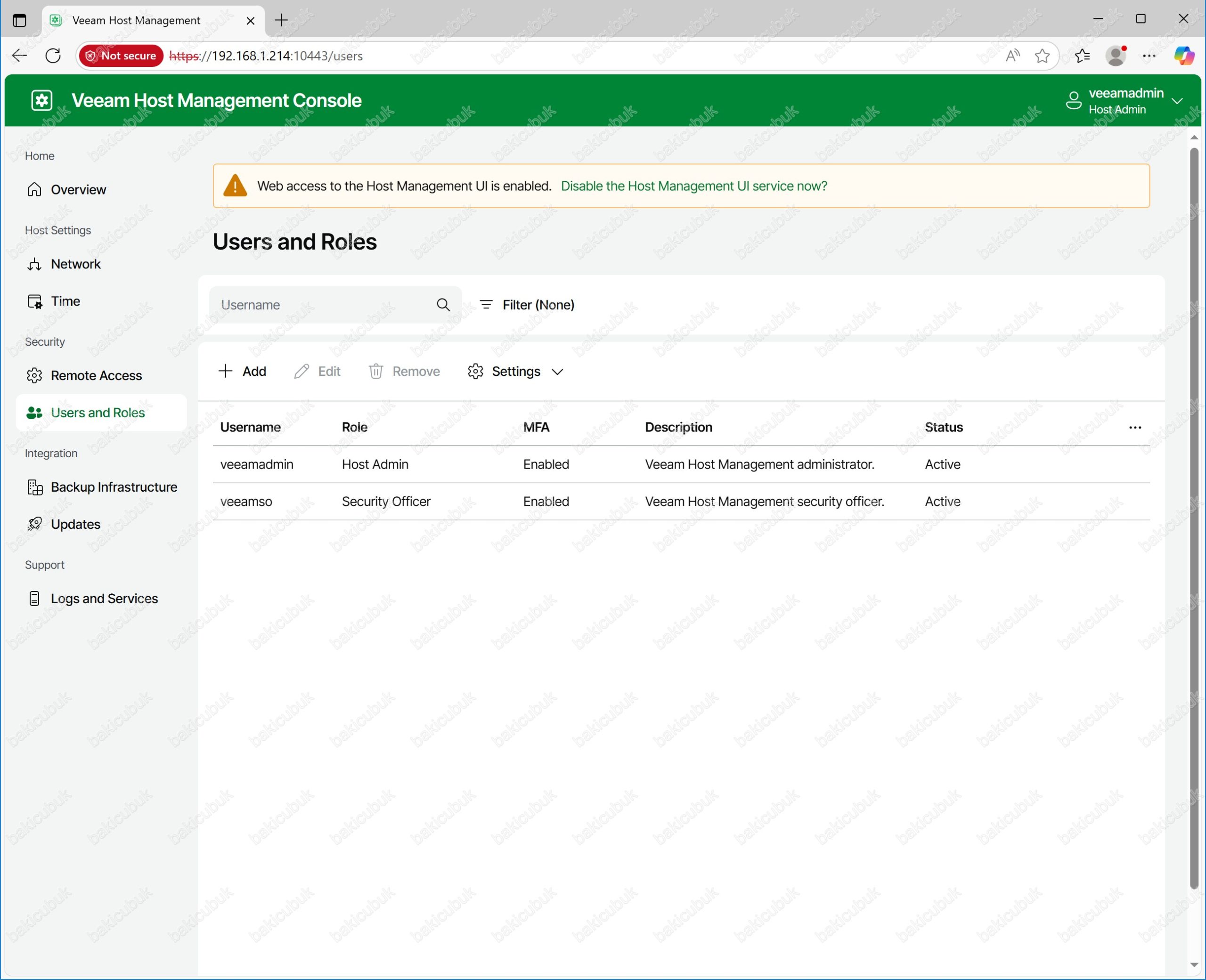Click the search magnifier icon
1206x980 pixels.
click(x=443, y=305)
